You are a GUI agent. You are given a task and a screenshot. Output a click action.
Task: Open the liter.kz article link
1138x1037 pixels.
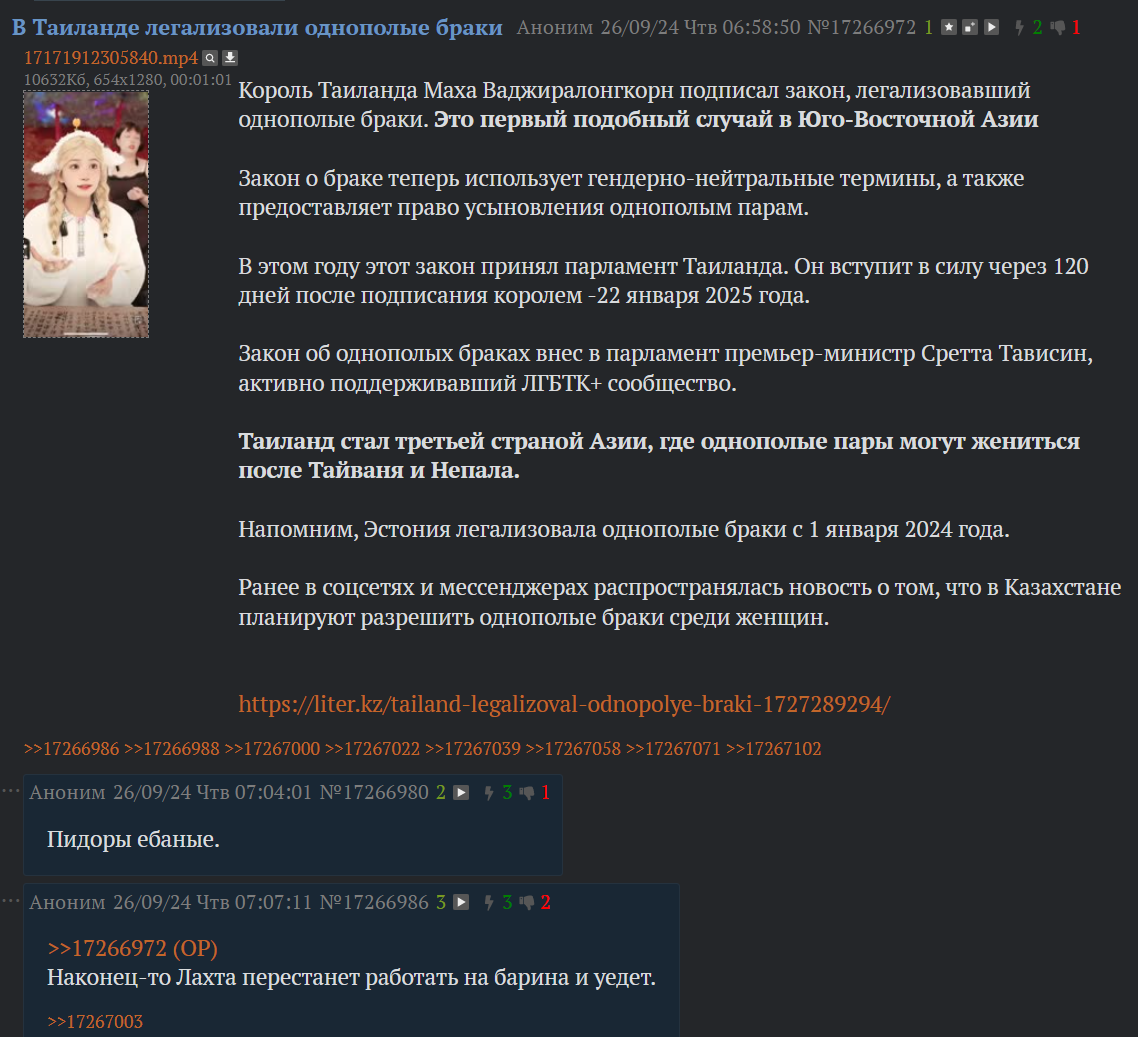click(x=564, y=704)
